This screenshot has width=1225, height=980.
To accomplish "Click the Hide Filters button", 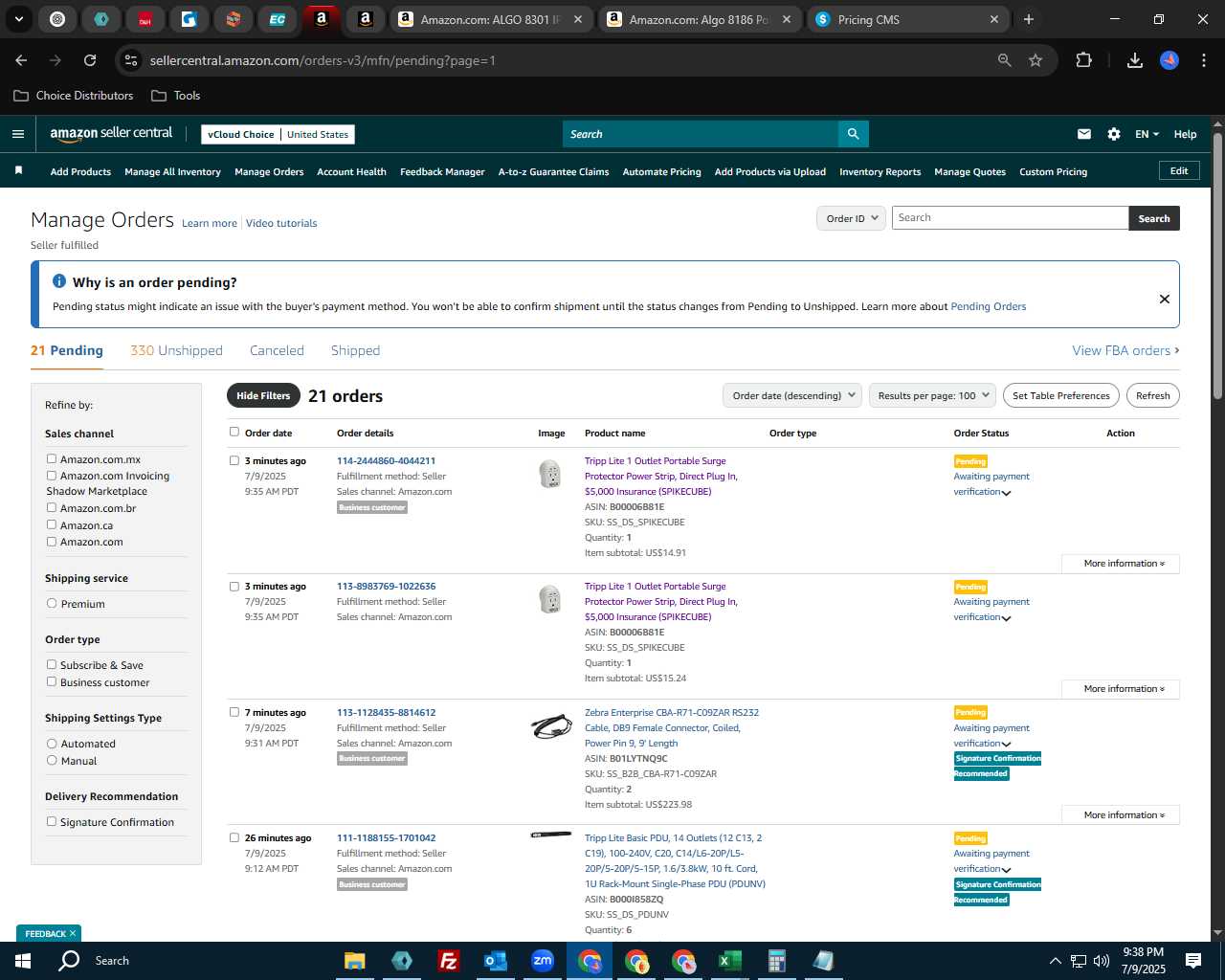I will tap(263, 395).
